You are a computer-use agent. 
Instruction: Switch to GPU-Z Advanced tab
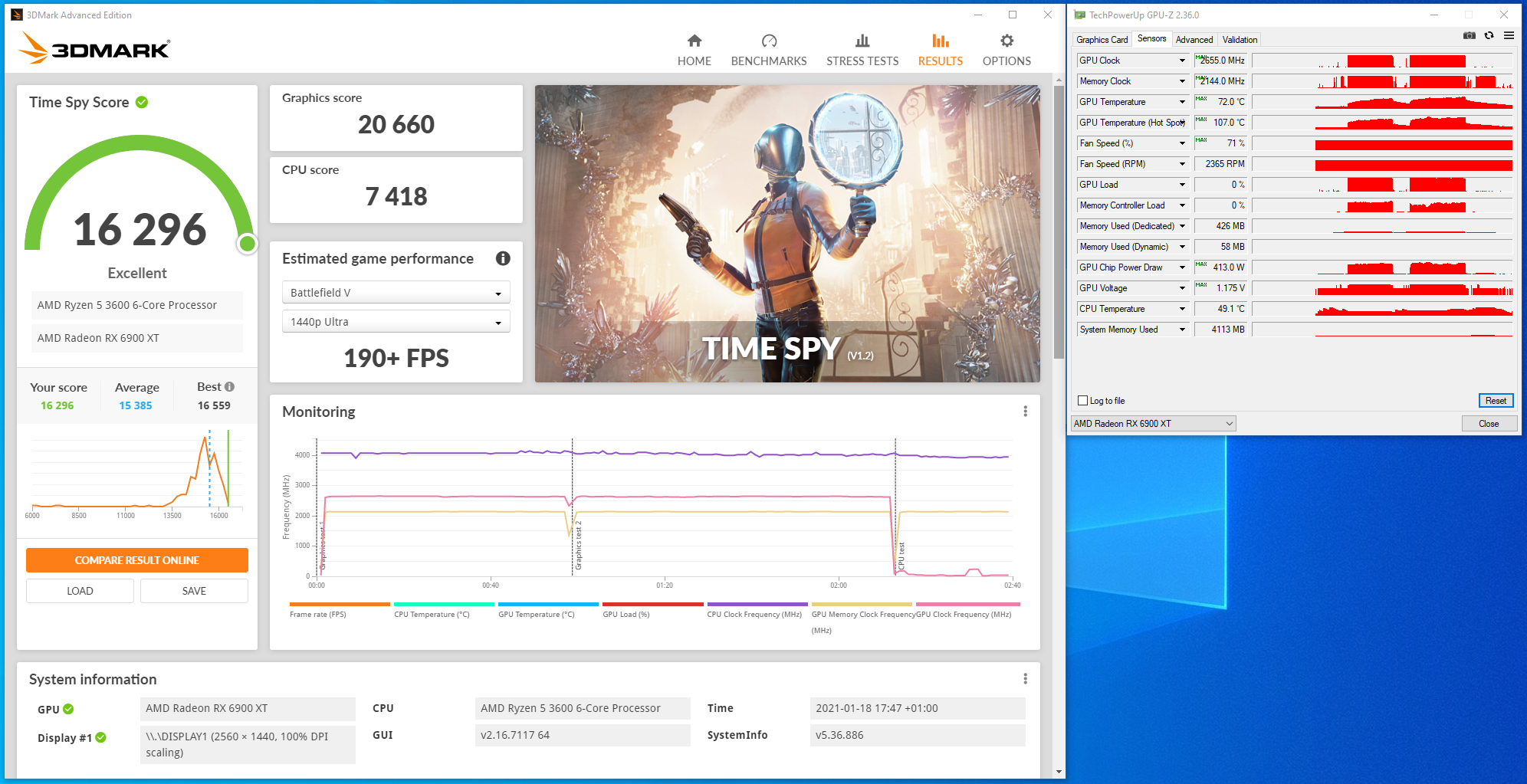pos(1194,40)
